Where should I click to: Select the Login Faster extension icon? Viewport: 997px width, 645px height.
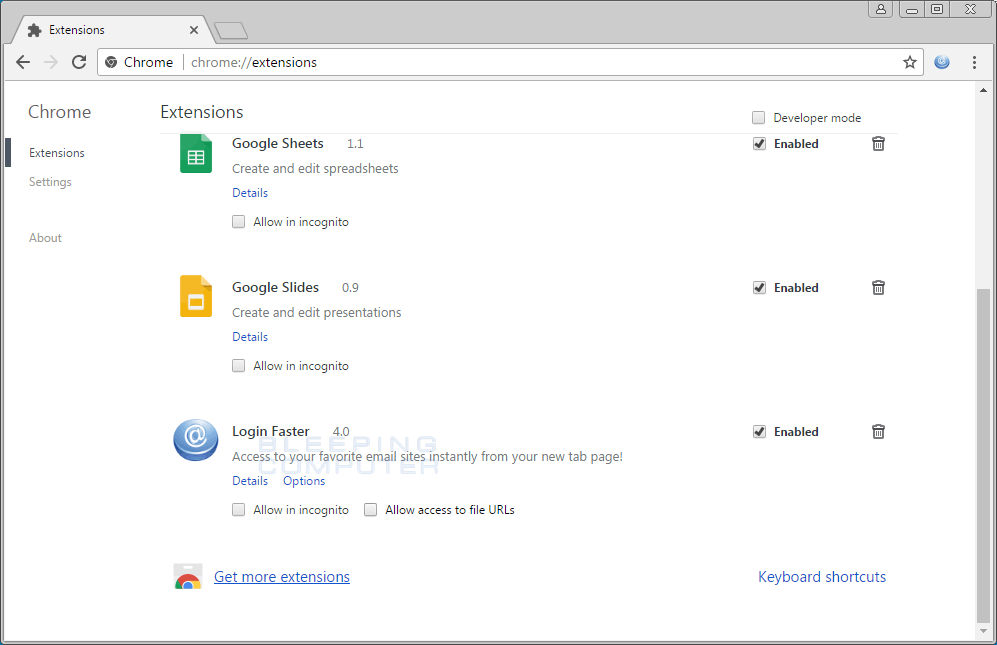[x=195, y=441]
